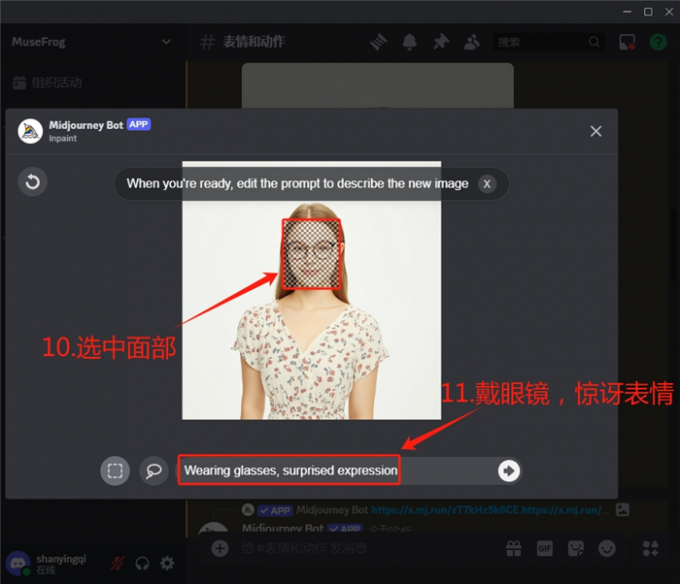Open the threads icon in channel header
Image resolution: width=680 pixels, height=584 pixels.
coord(378,42)
